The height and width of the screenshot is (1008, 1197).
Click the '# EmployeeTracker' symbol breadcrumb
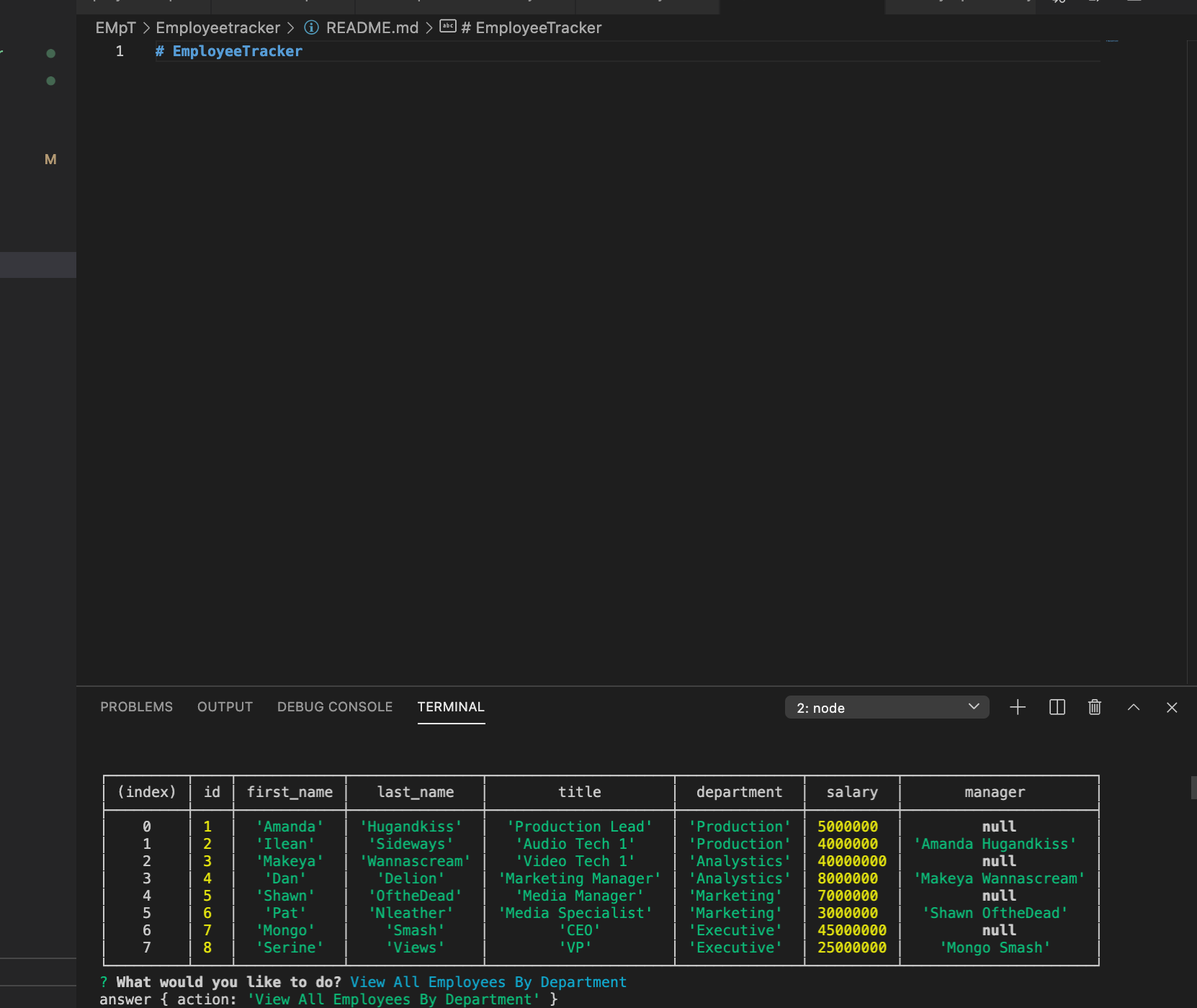(x=532, y=27)
